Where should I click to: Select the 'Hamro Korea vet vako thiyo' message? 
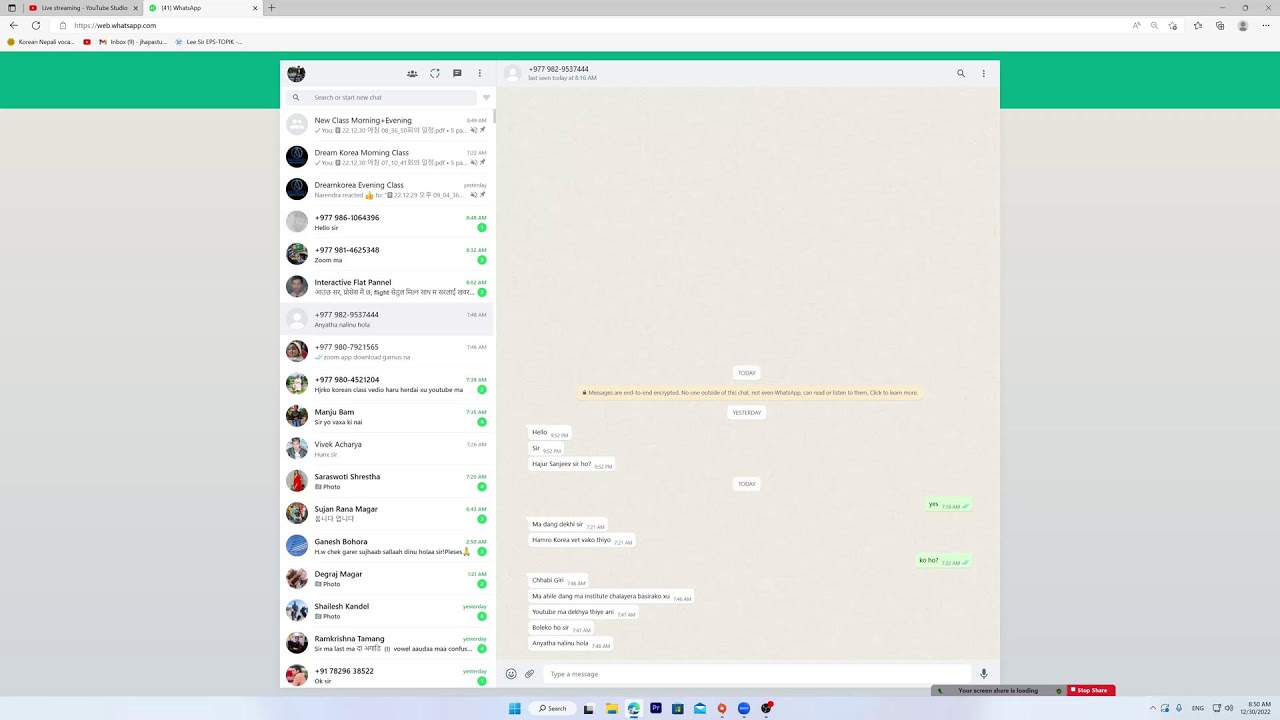581,540
